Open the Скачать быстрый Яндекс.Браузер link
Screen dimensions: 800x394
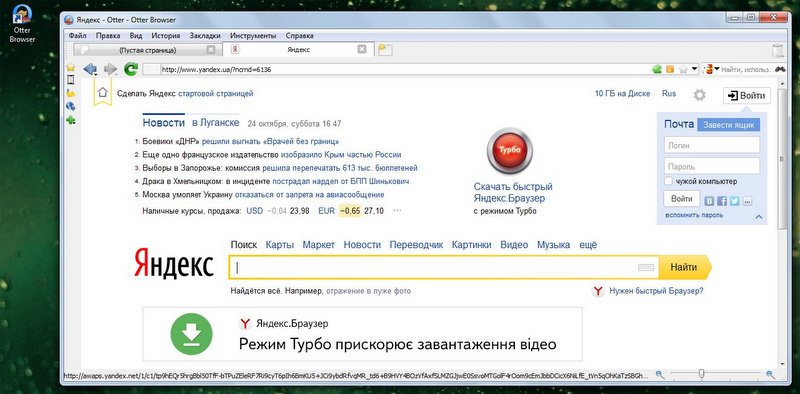tap(513, 192)
